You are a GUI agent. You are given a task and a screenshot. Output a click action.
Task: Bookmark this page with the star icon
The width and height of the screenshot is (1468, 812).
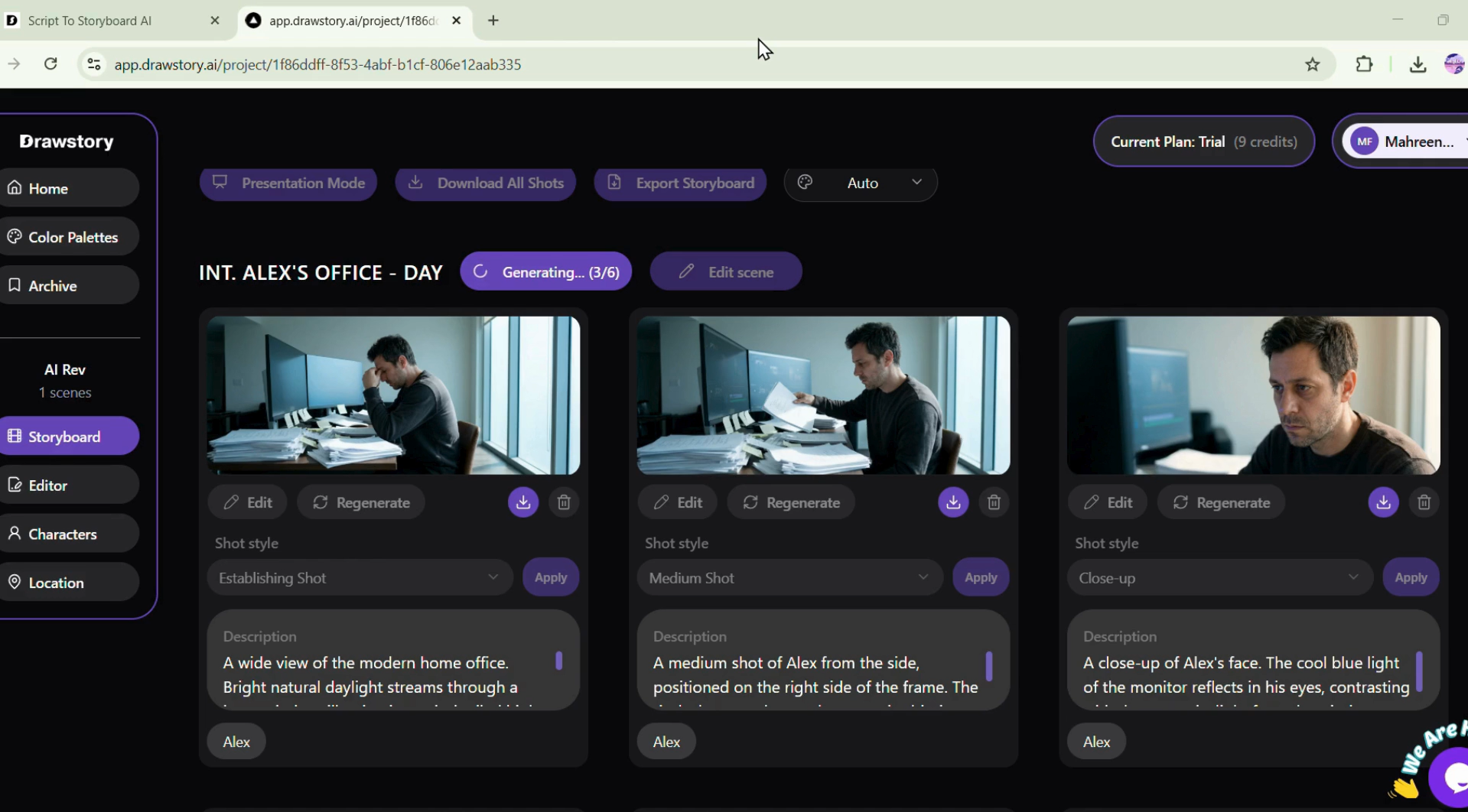pos(1313,64)
